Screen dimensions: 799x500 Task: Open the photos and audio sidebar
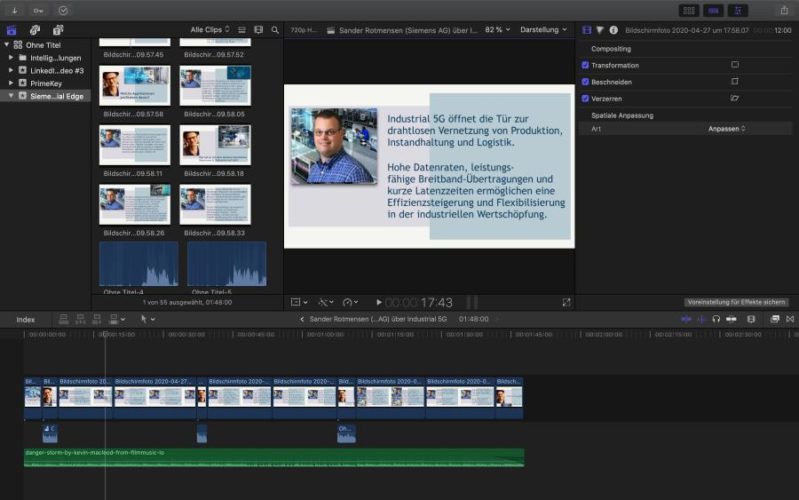click(x=35, y=30)
